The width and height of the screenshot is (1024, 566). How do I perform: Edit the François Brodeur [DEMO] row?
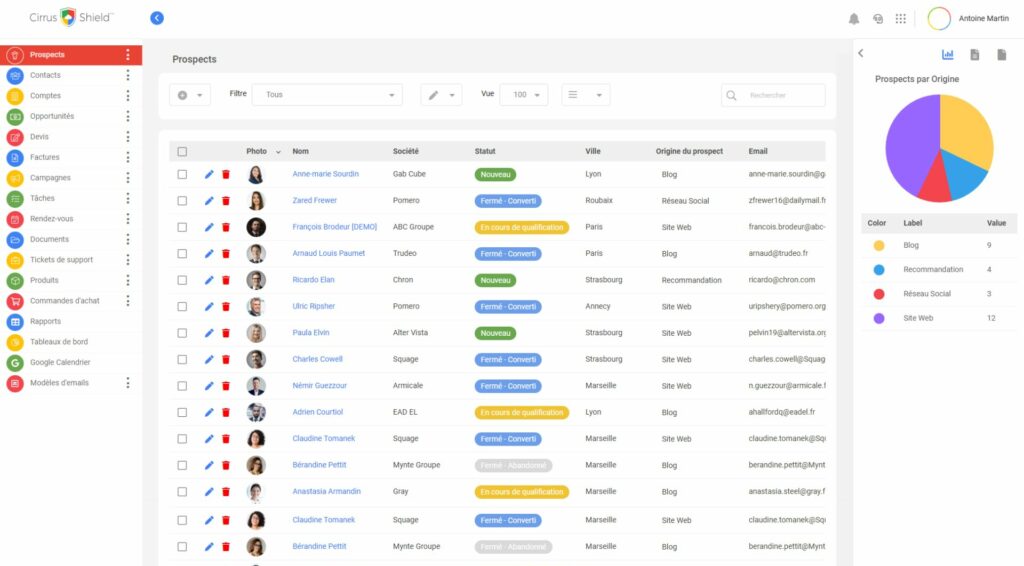pos(209,227)
